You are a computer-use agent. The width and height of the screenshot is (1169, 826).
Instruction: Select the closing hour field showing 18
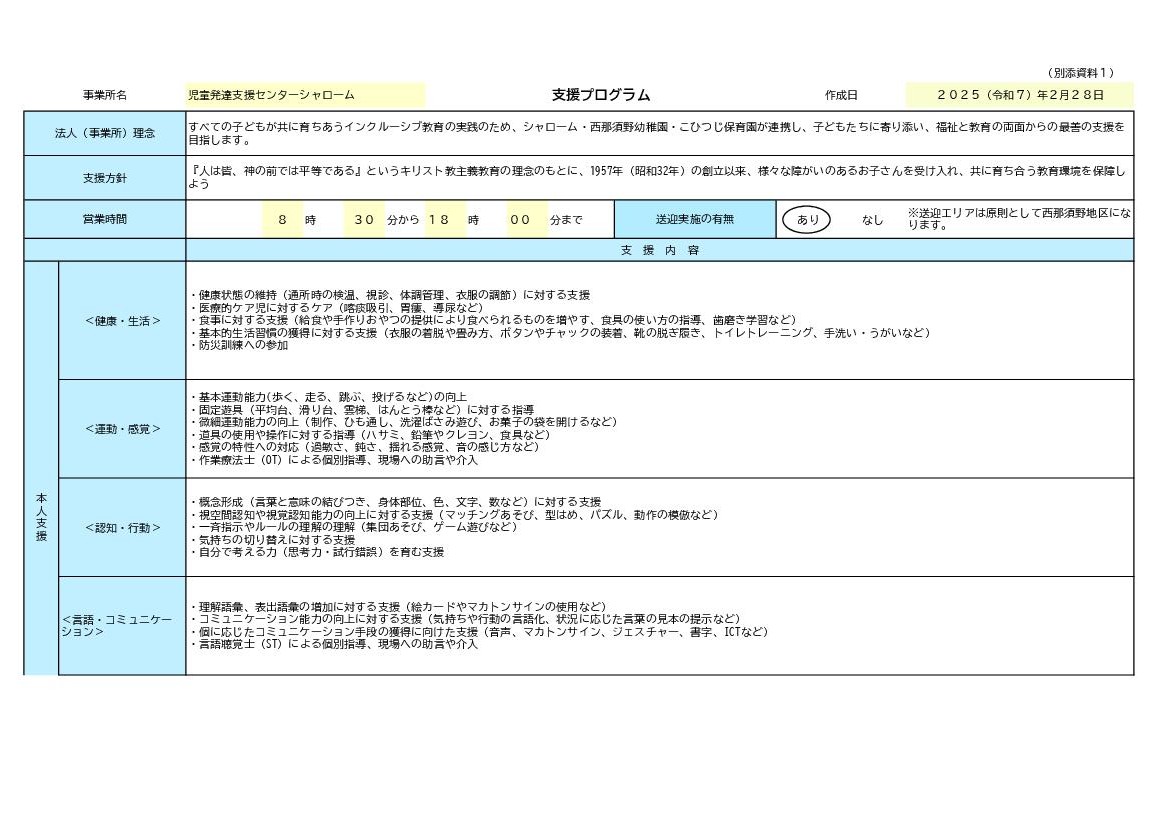click(440, 220)
